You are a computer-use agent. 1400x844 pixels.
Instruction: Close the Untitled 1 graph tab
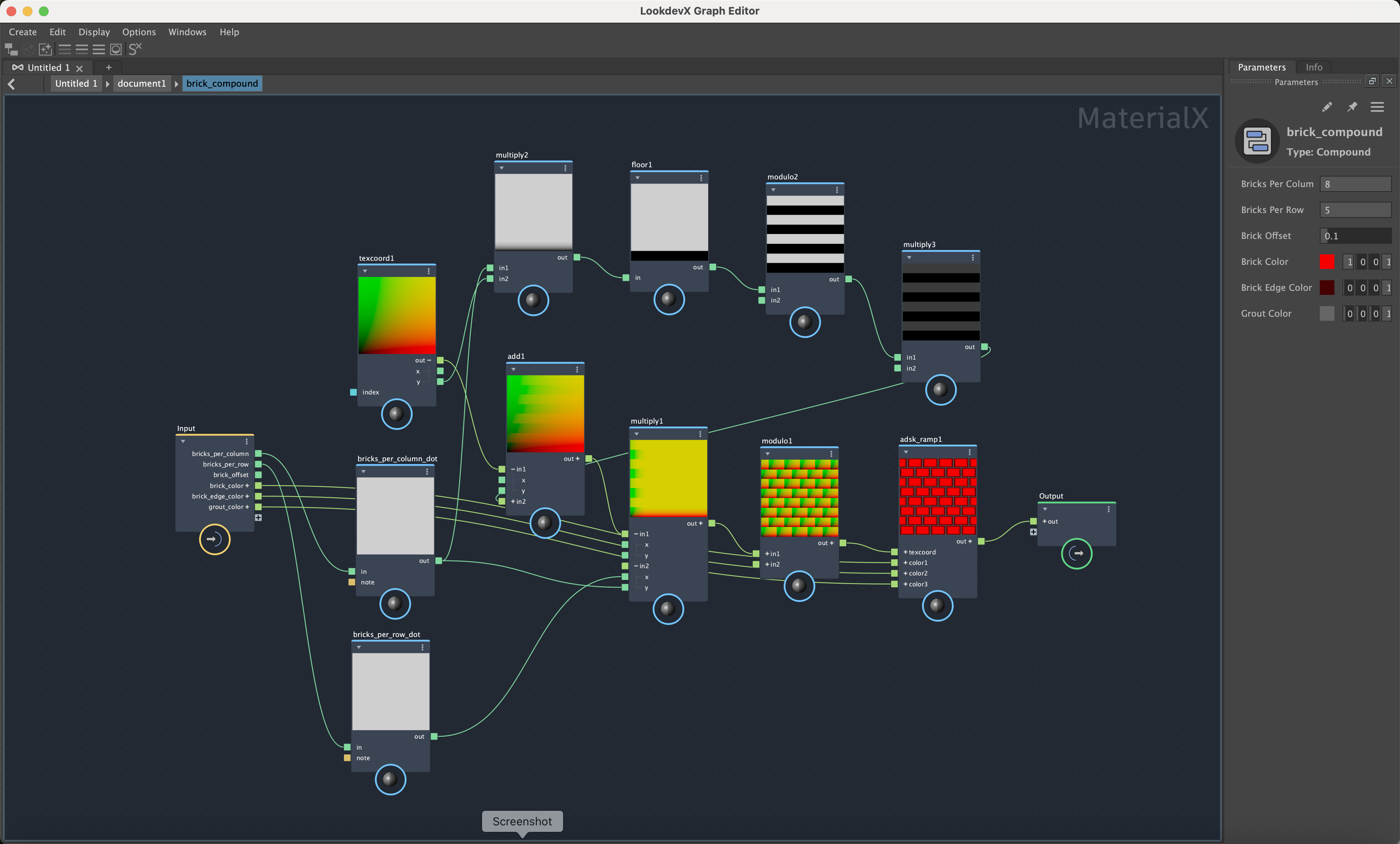coord(79,68)
